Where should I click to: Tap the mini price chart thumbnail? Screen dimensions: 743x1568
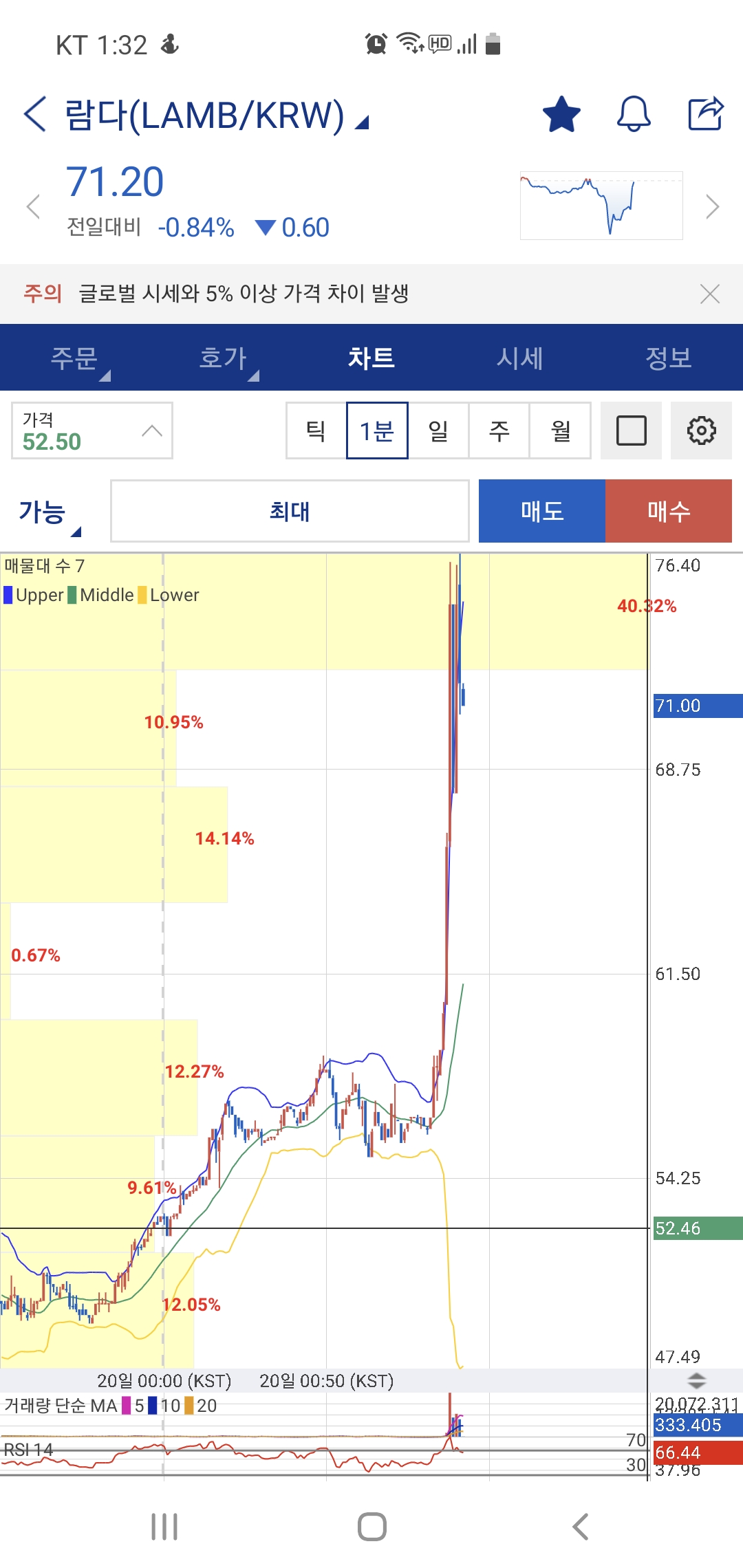(601, 206)
